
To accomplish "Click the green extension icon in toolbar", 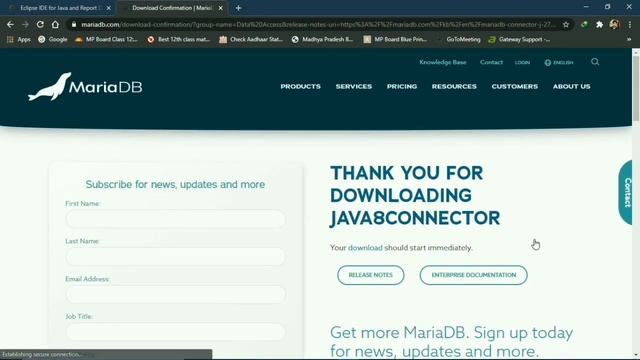I will point(584,24).
